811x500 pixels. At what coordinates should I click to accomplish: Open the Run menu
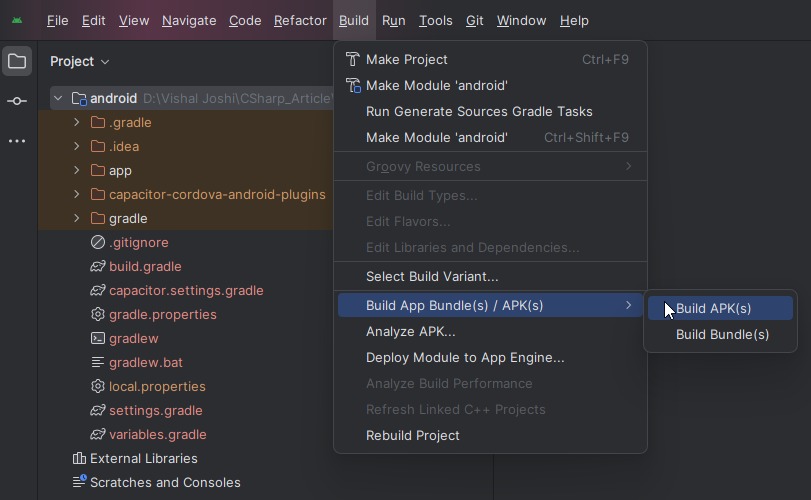click(394, 21)
